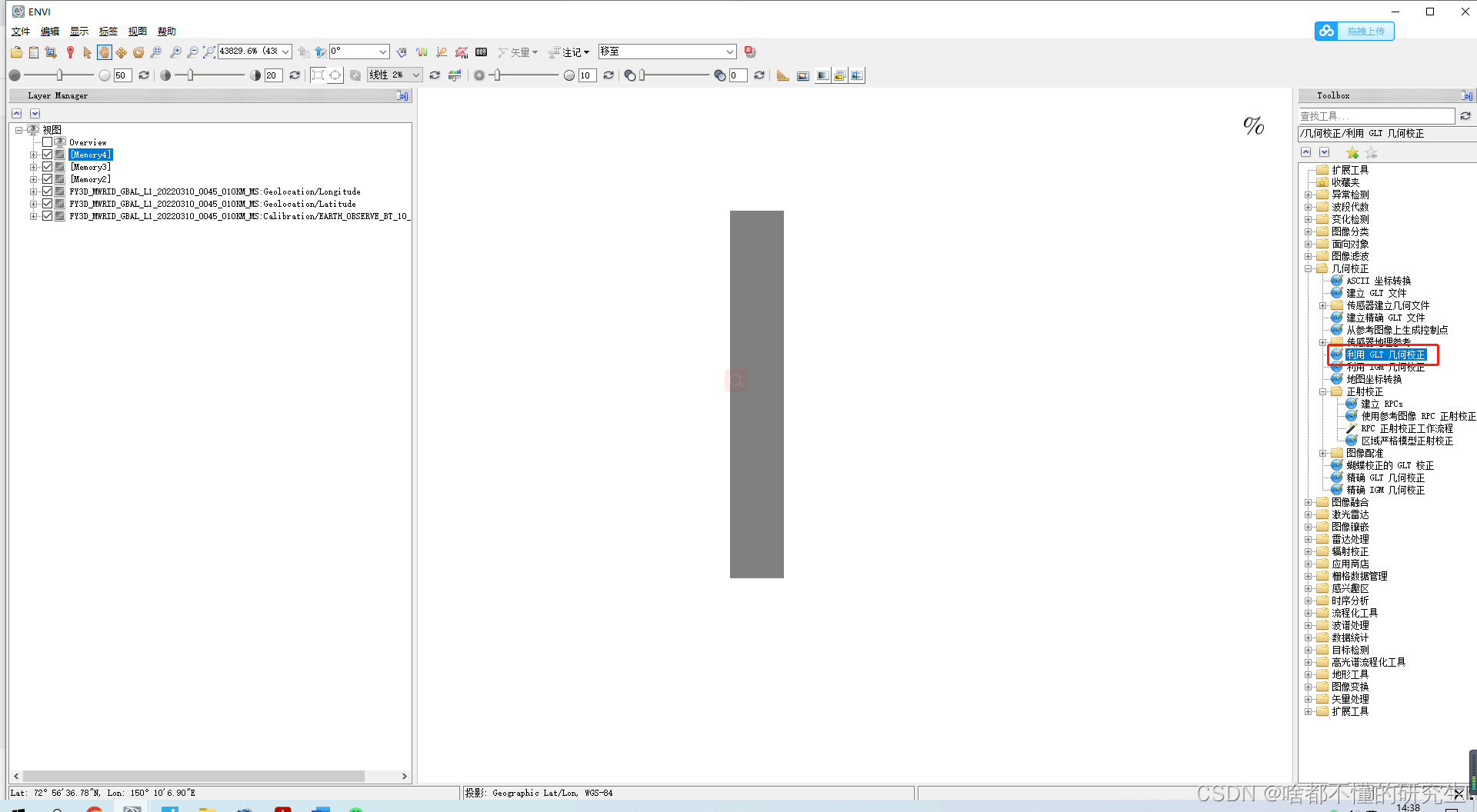Open the rotation angle dropdown
This screenshot has height=812, width=1477.
(383, 52)
